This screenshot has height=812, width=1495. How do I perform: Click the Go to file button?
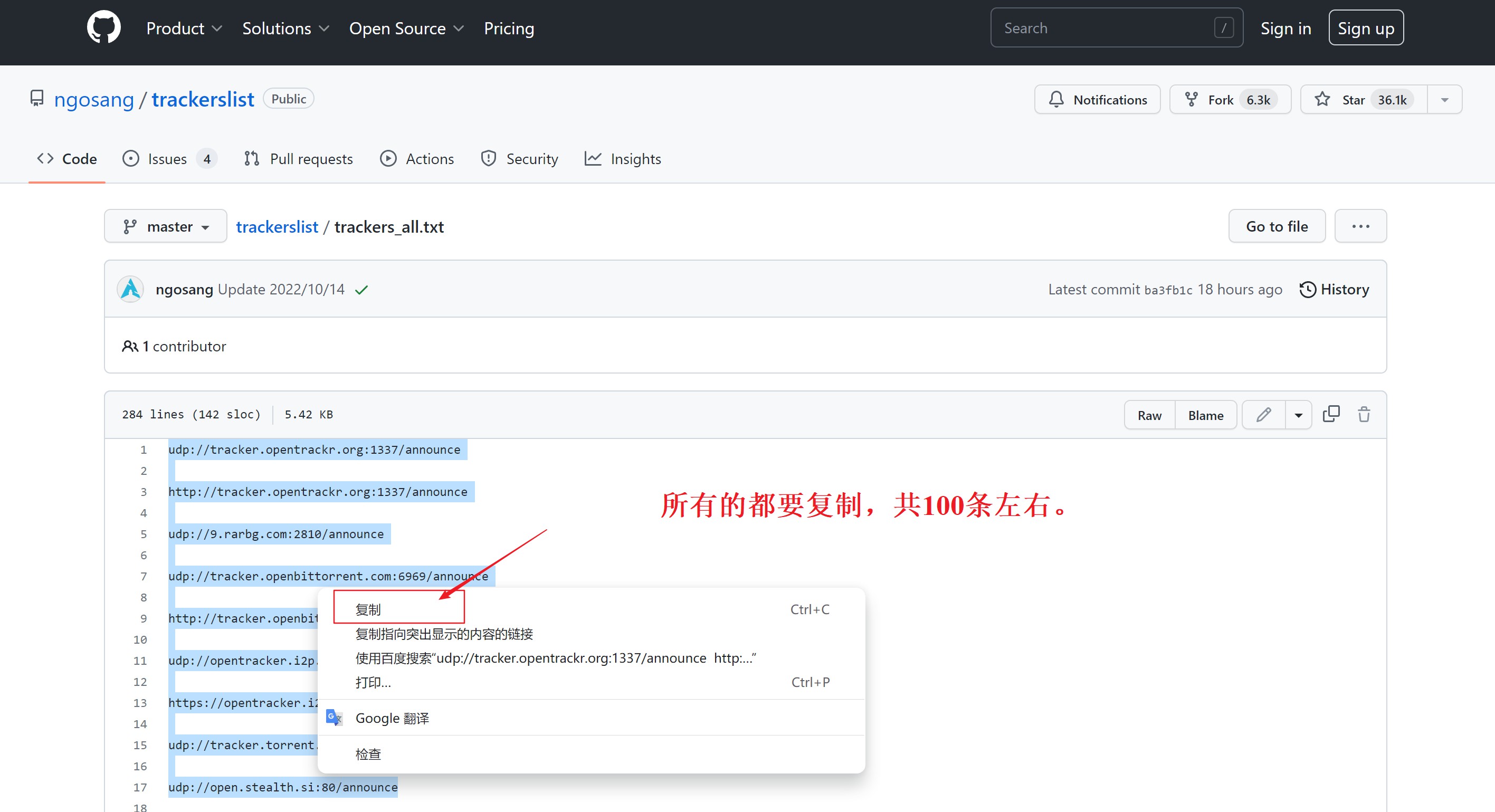[1277, 226]
